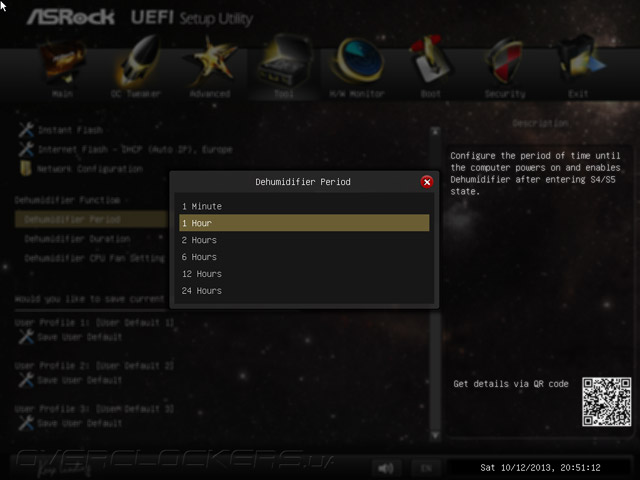Choose the 1 Hour option

[x=304, y=223]
